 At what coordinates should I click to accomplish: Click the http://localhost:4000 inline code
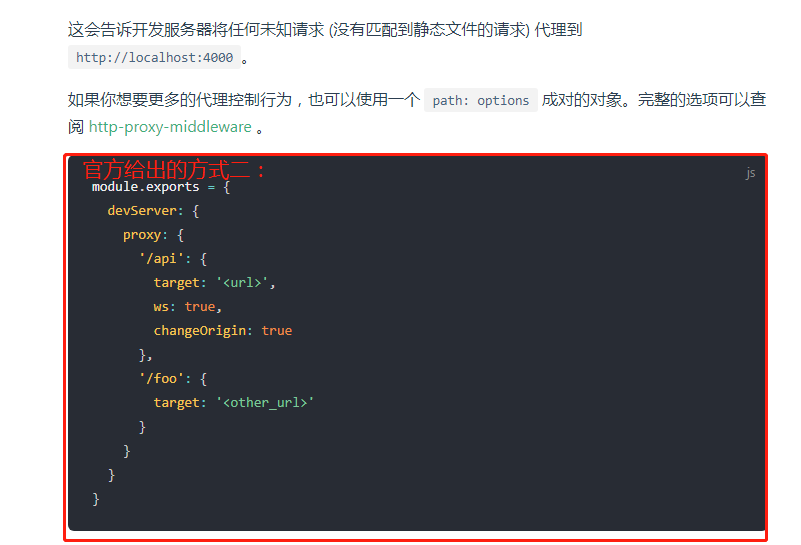coord(154,57)
